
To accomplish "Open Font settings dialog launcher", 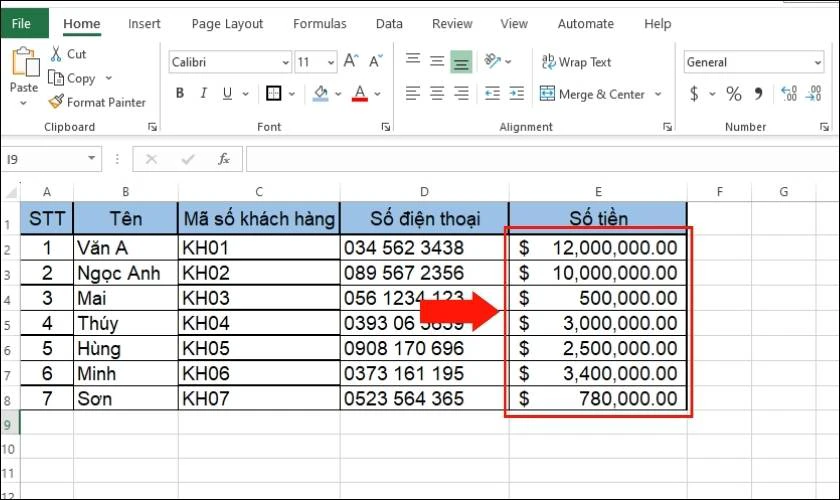I will click(x=386, y=127).
